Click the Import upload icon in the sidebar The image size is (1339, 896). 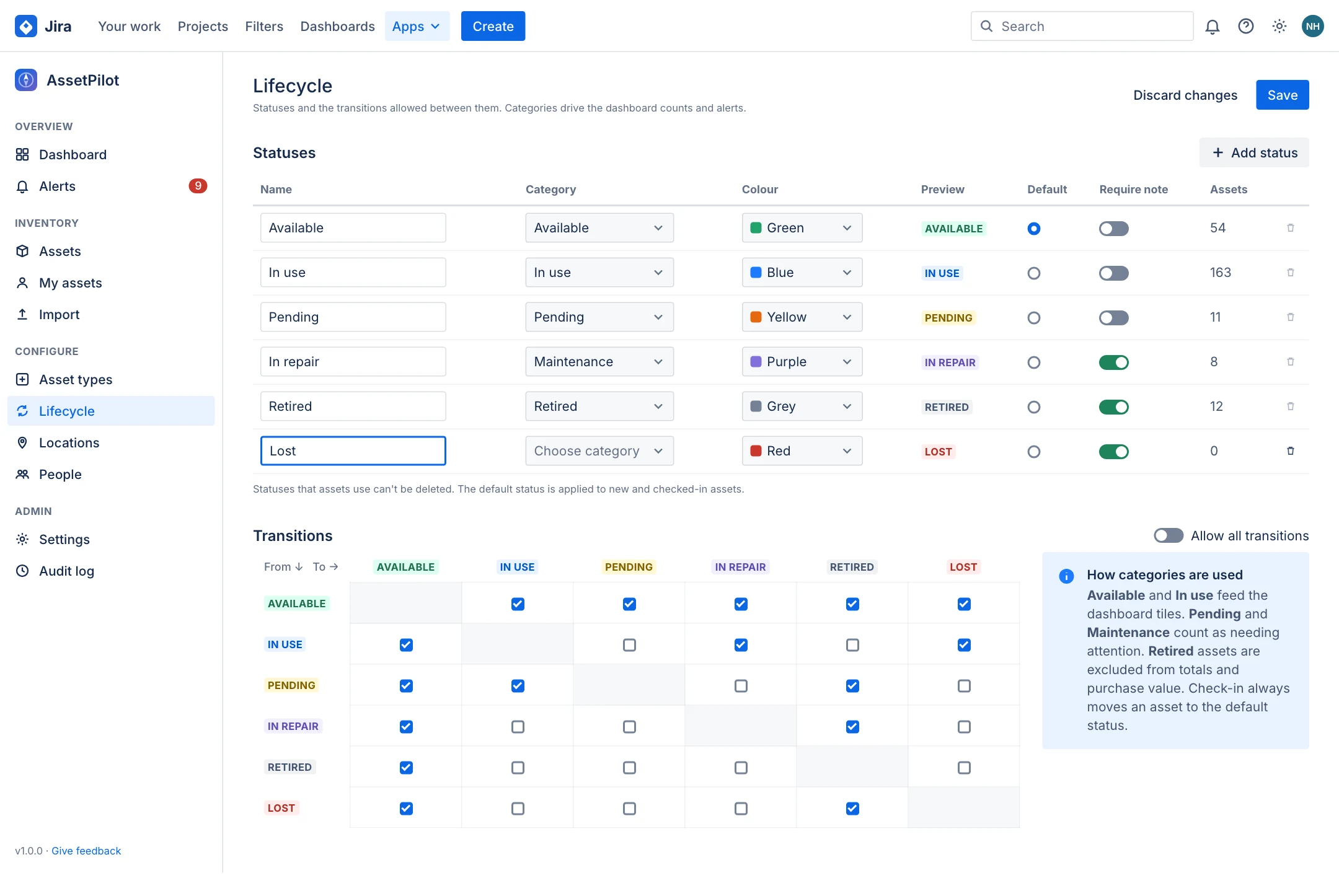(x=22, y=314)
